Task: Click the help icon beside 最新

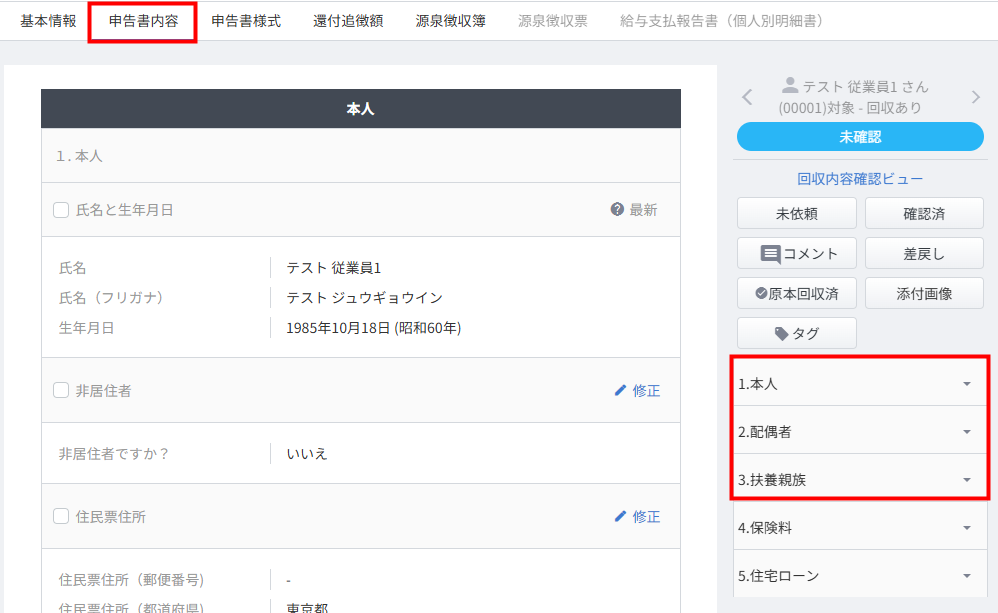Action: tap(617, 210)
